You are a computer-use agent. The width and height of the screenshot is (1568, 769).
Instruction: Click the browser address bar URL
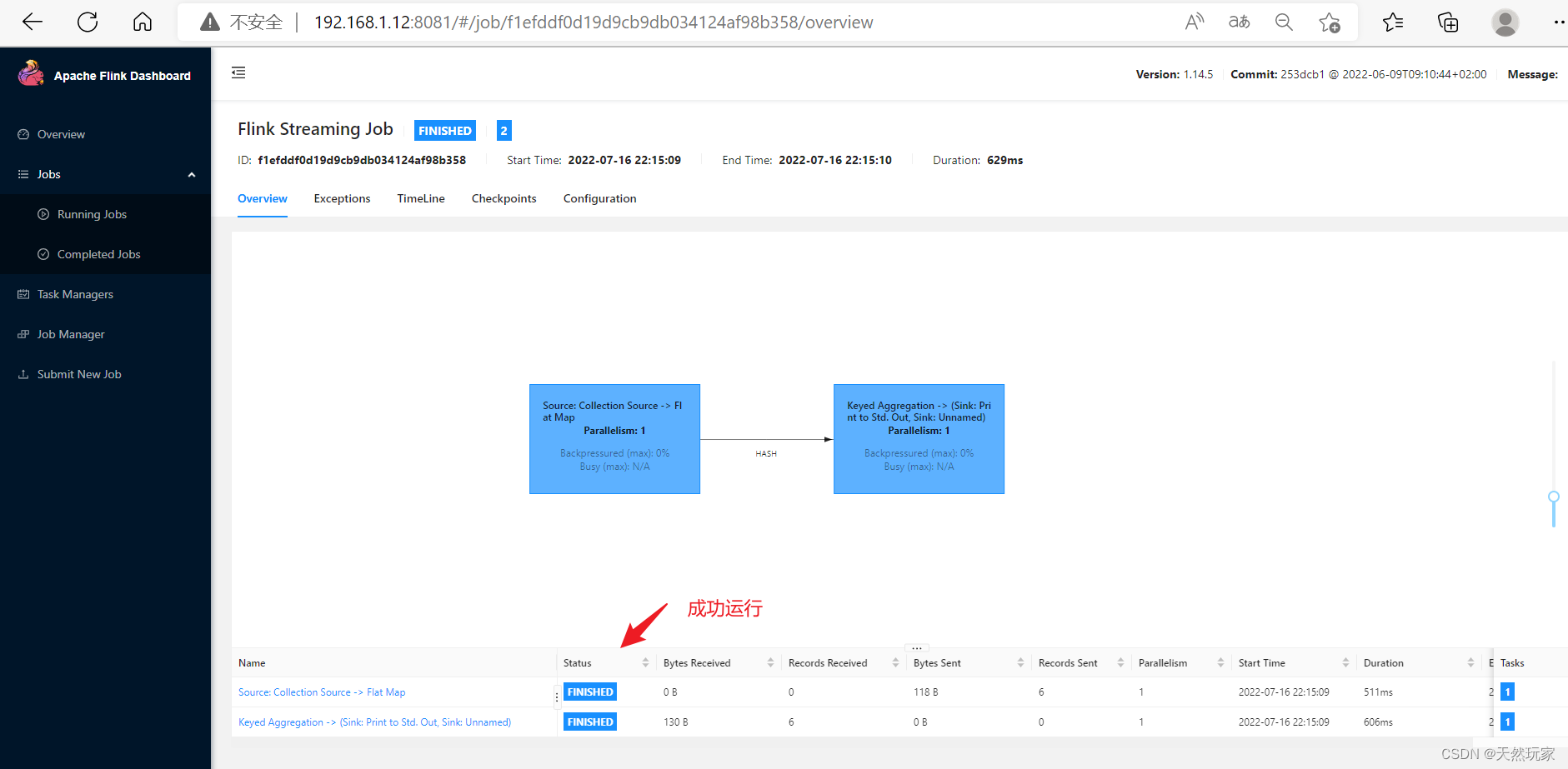[594, 22]
